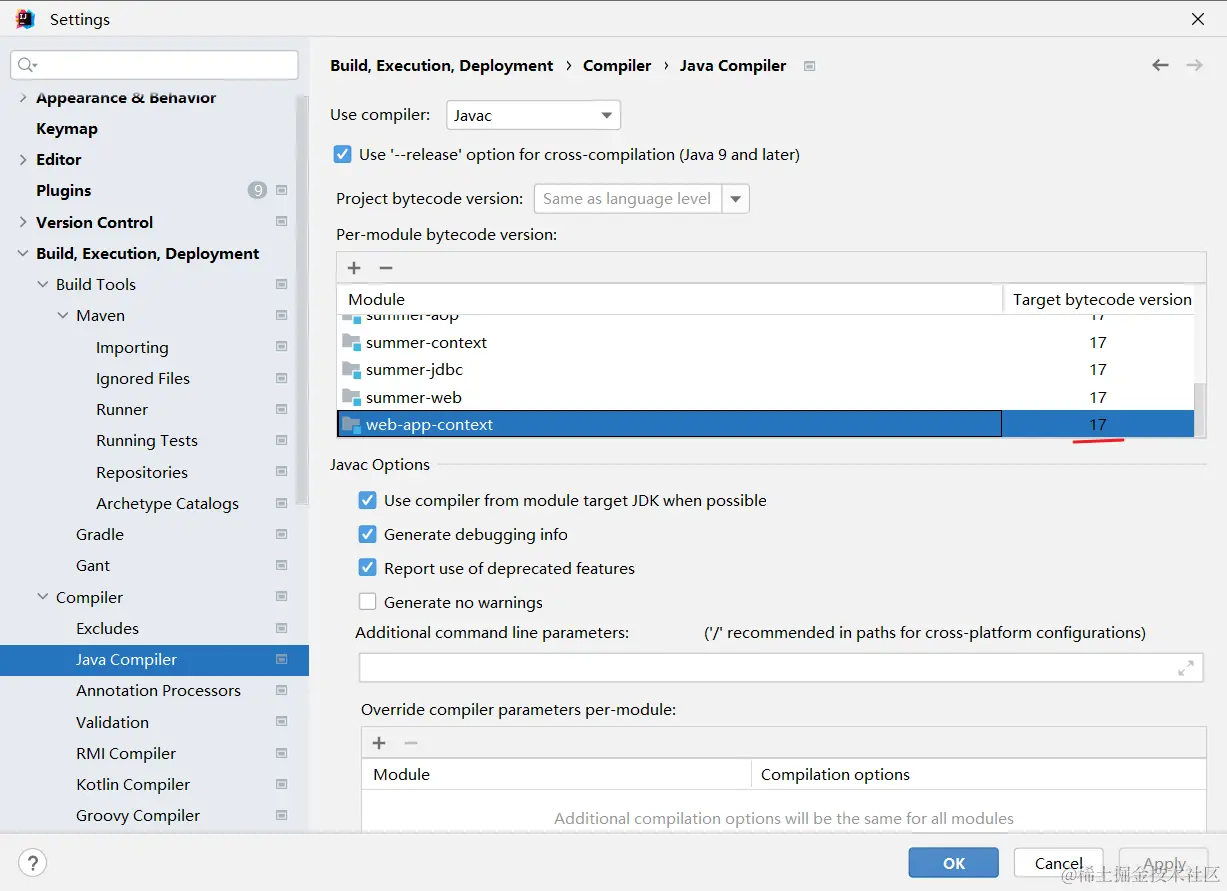Click the project icon next to Java Compiler in sidebar
The height and width of the screenshot is (891, 1227).
click(281, 659)
